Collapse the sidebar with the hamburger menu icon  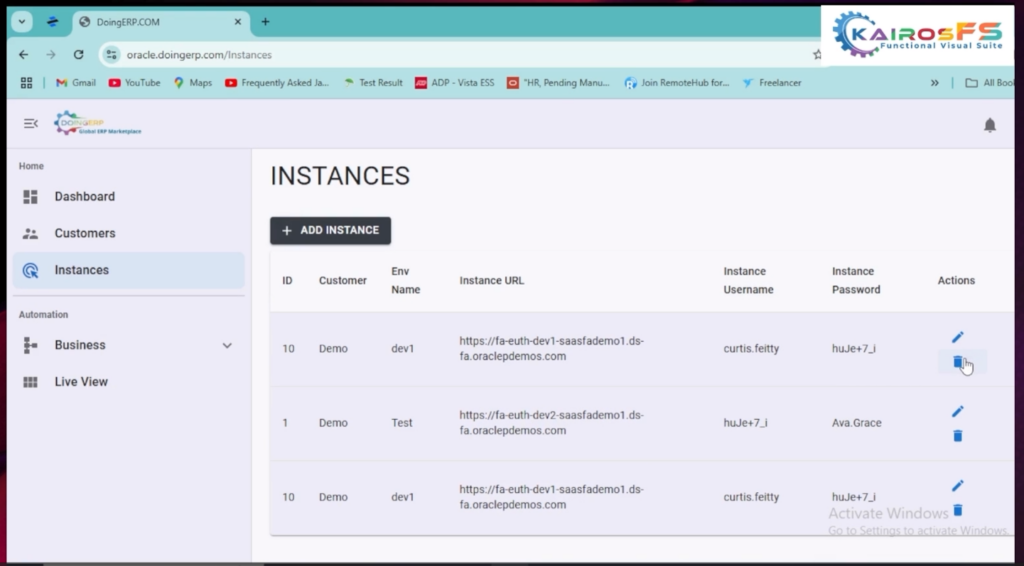coord(30,123)
